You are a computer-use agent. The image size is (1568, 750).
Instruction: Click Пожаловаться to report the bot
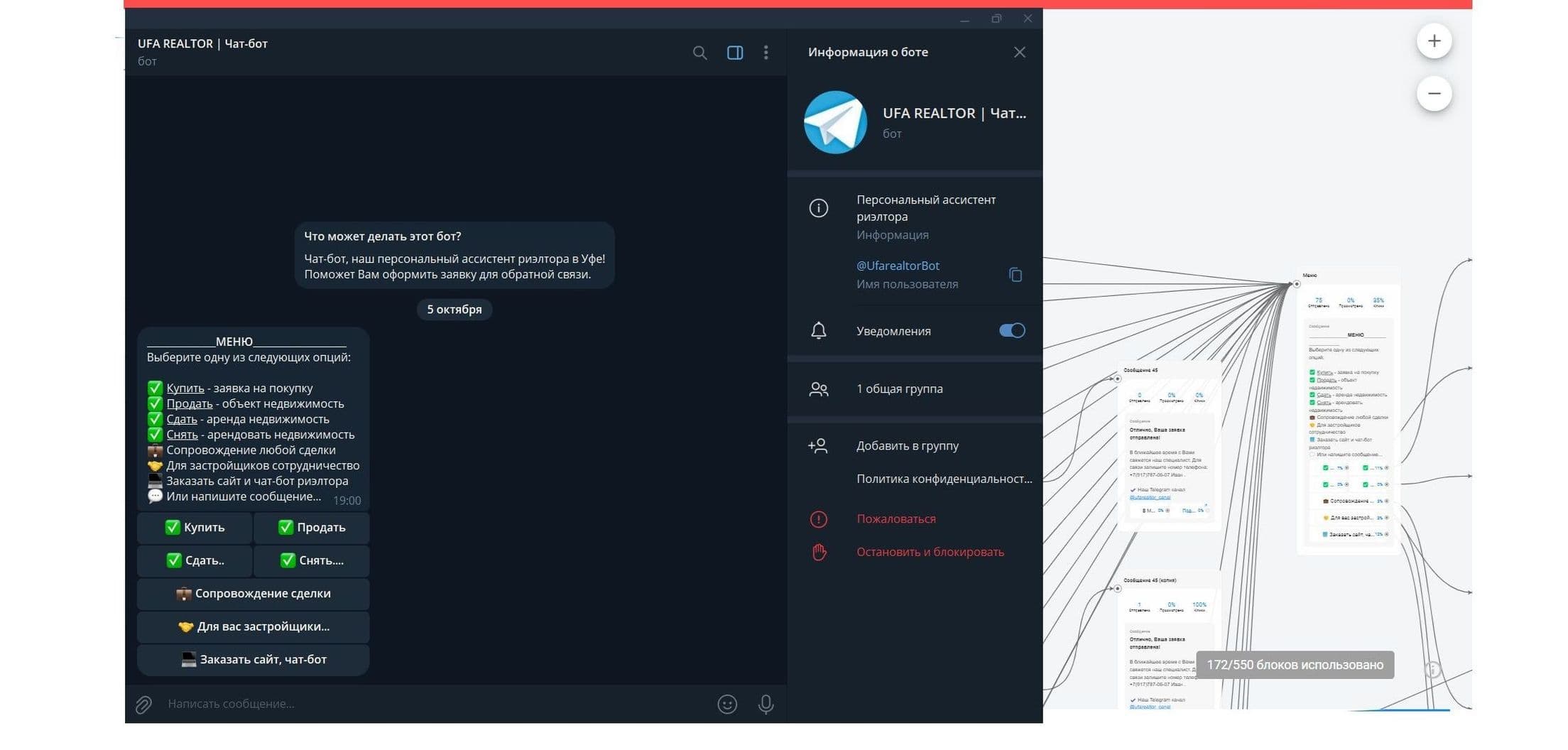(896, 519)
